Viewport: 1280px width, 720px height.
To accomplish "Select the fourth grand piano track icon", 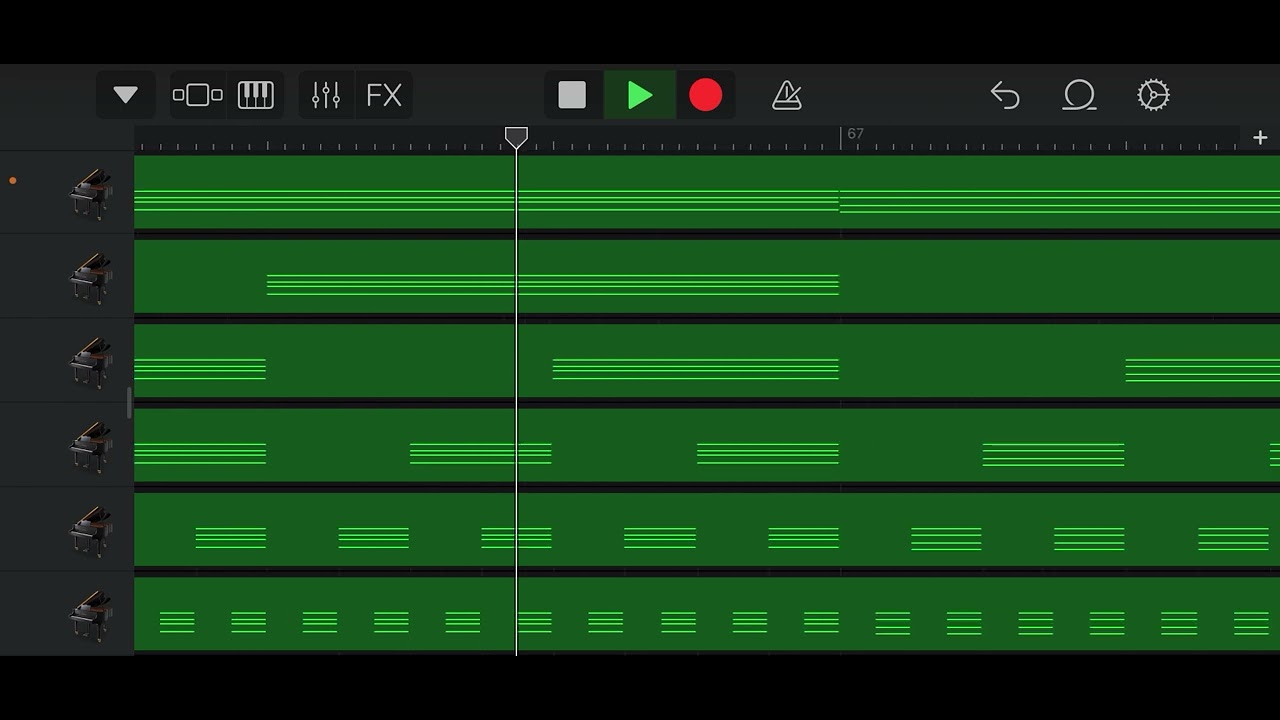I will (x=90, y=447).
